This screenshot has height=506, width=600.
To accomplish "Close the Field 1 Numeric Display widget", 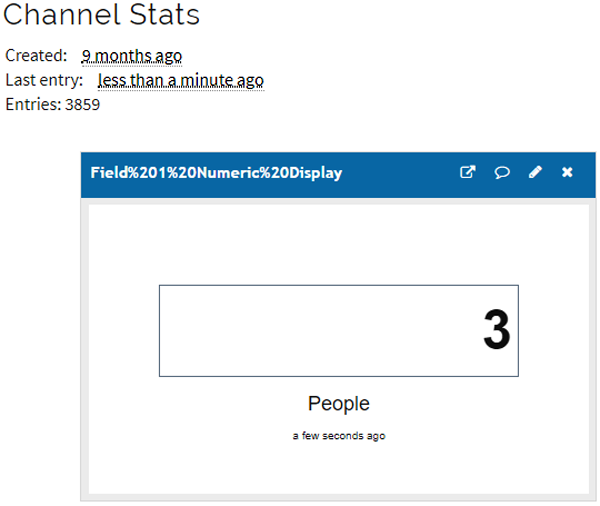I will pos(567,173).
